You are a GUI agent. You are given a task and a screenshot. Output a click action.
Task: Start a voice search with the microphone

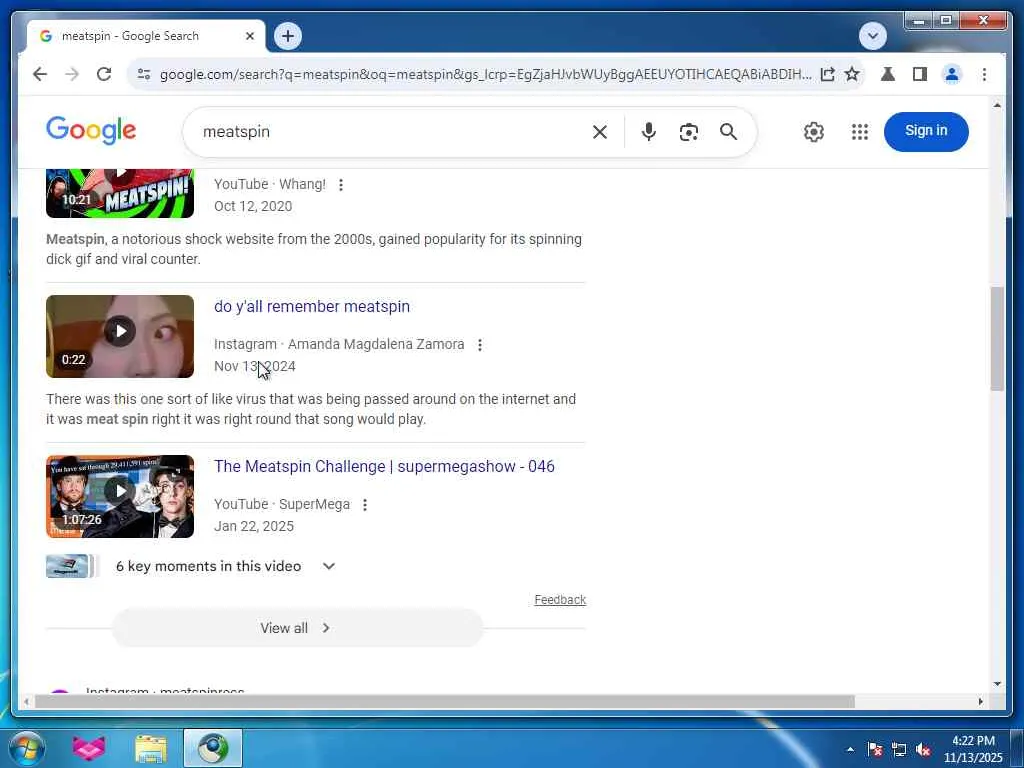(x=648, y=132)
